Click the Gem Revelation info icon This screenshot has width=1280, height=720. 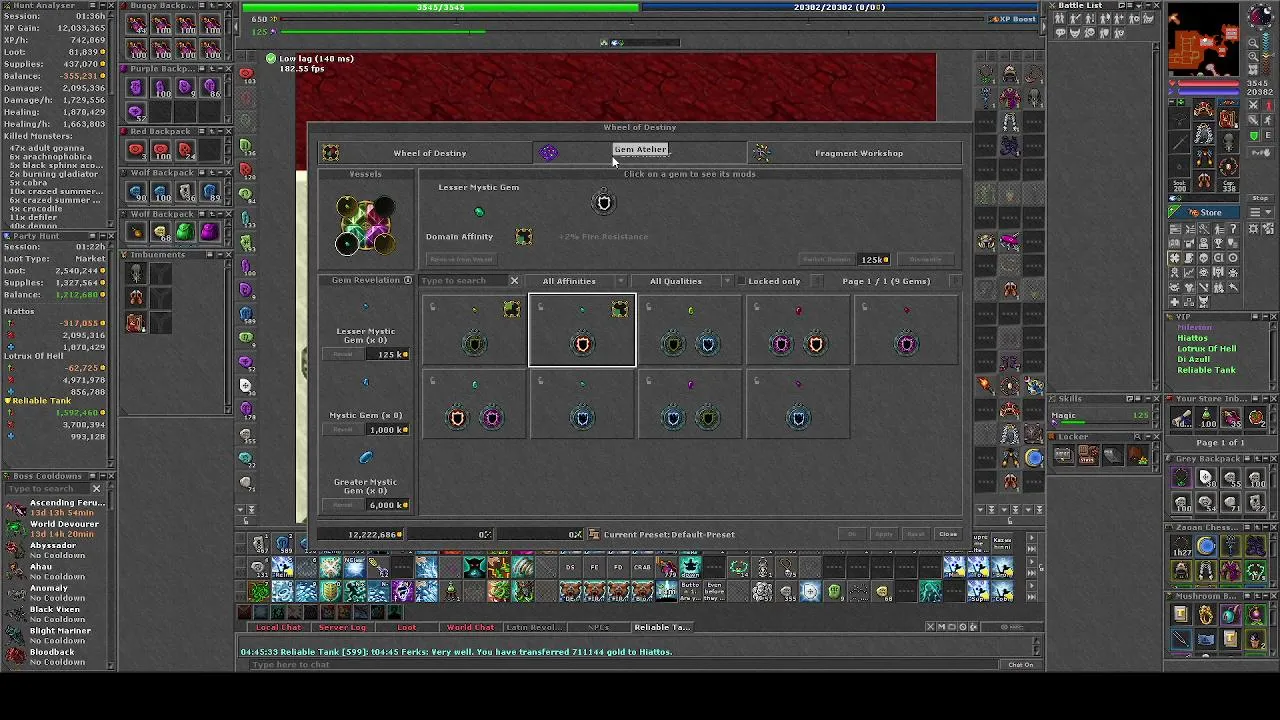(407, 280)
